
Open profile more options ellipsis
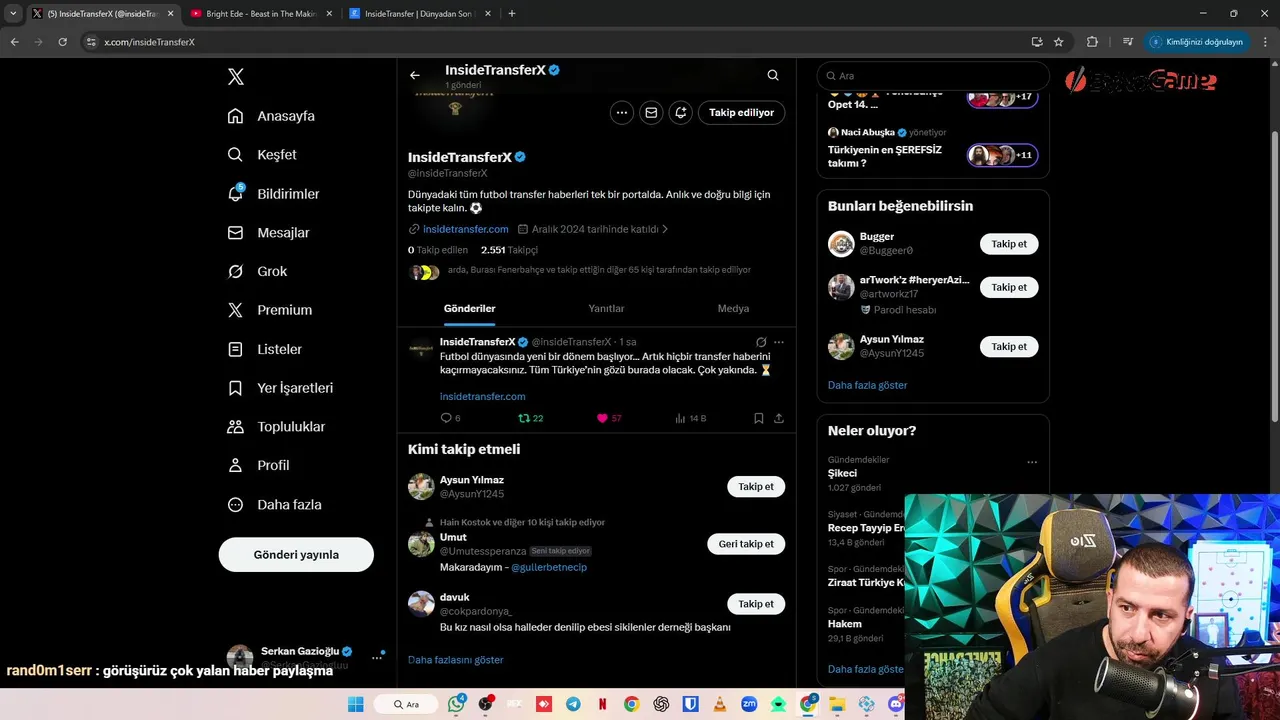point(622,113)
